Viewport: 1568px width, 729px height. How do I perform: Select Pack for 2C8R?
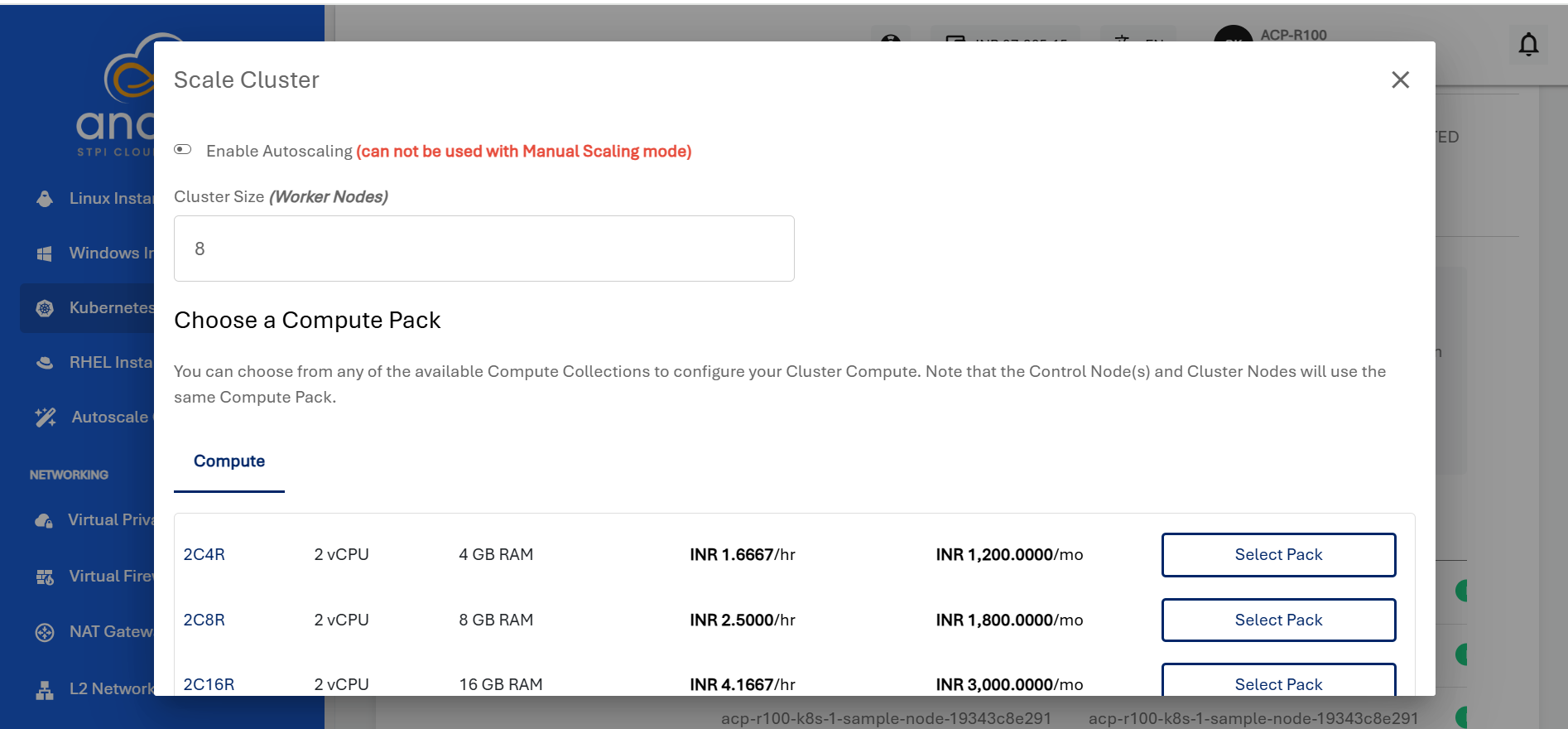tap(1278, 620)
